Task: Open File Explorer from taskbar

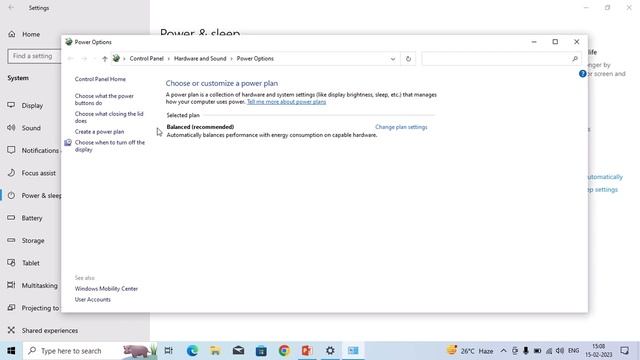Action: point(215,351)
